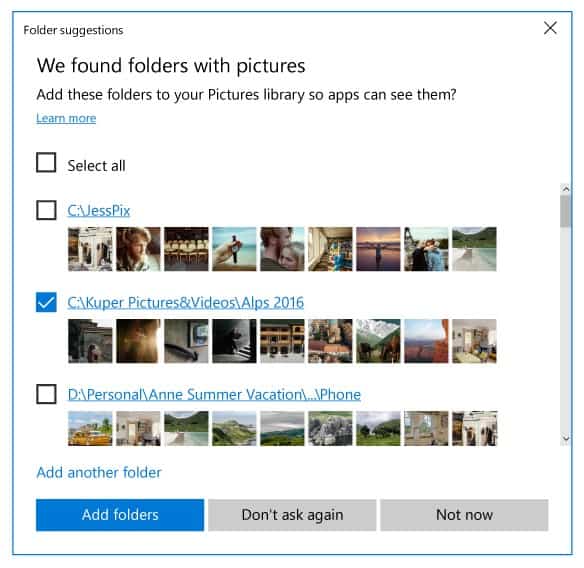Click Add another folder
584x568 pixels.
[99, 472]
